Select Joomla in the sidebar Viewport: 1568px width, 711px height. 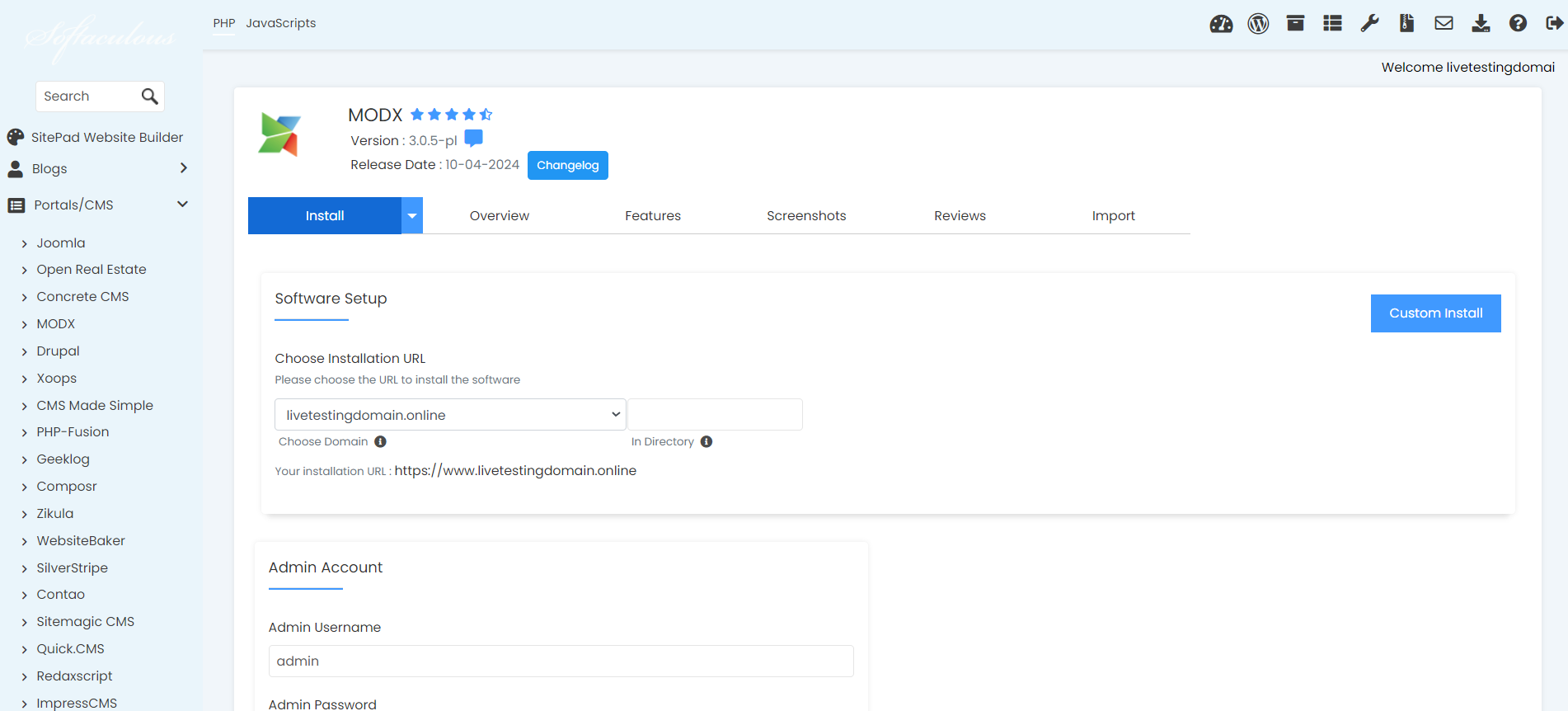[61, 243]
